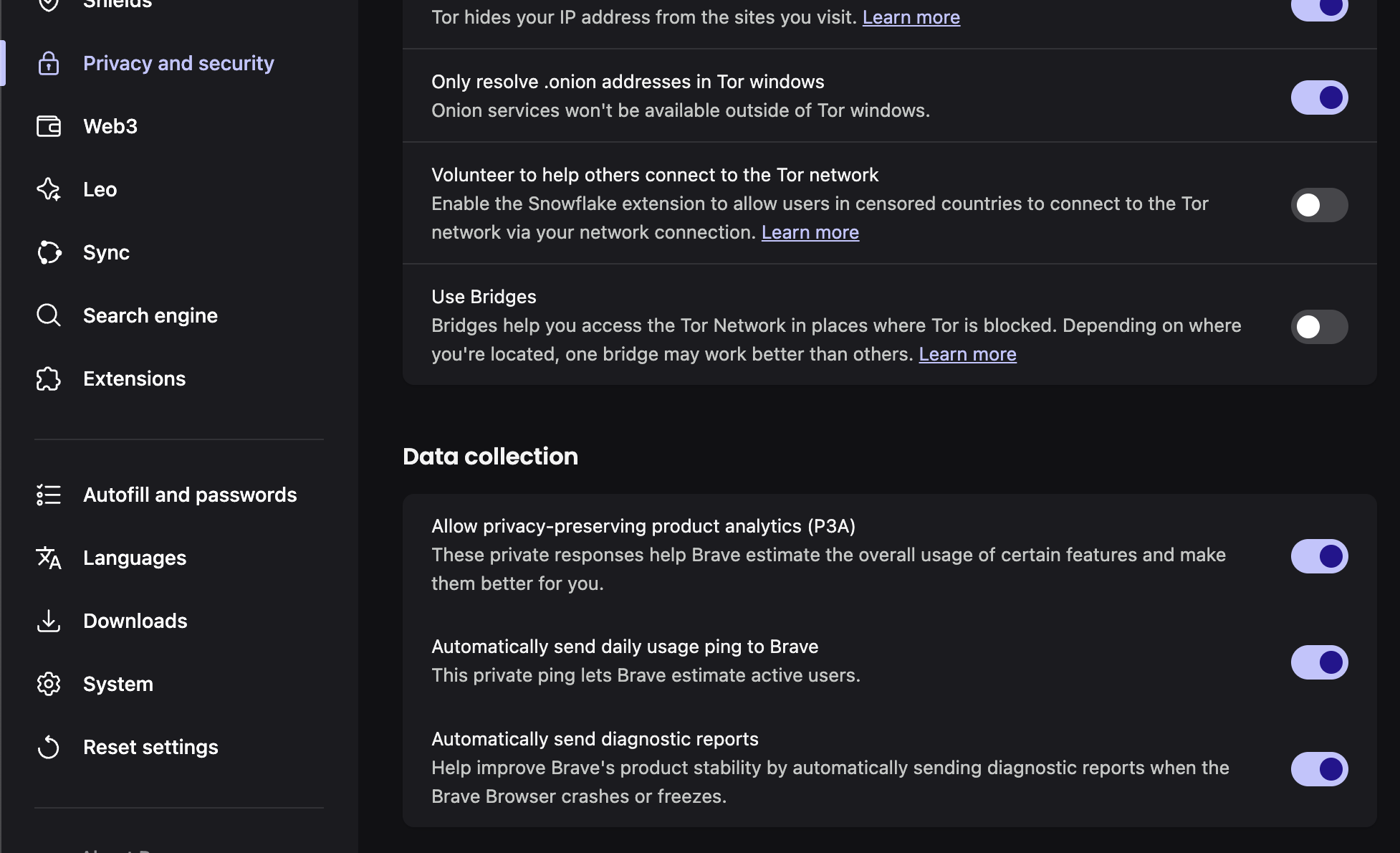1400x853 pixels.
Task: Disable only resolve .onion addresses toggle
Action: [1319, 97]
